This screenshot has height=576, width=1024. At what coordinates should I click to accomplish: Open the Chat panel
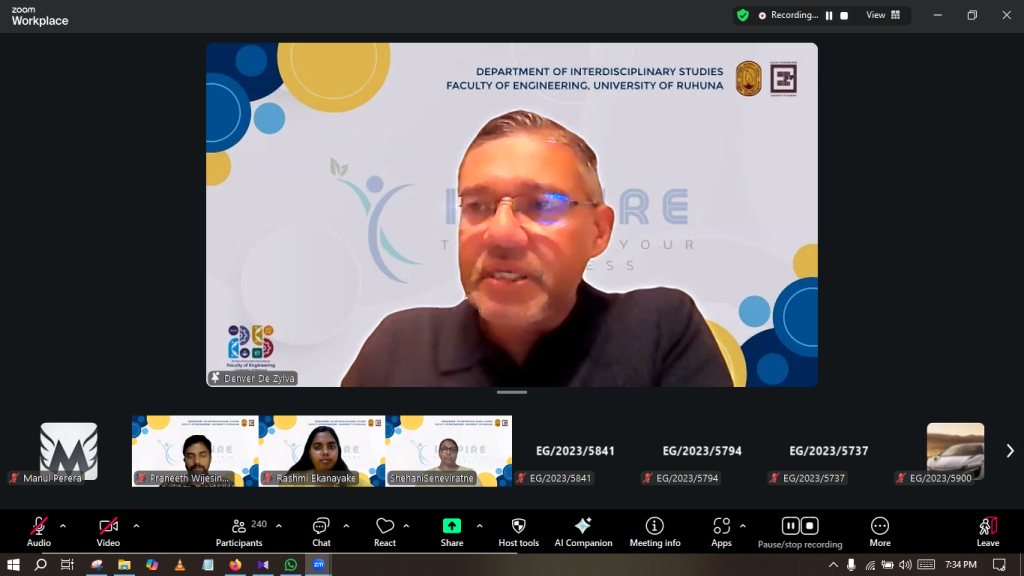(x=321, y=530)
